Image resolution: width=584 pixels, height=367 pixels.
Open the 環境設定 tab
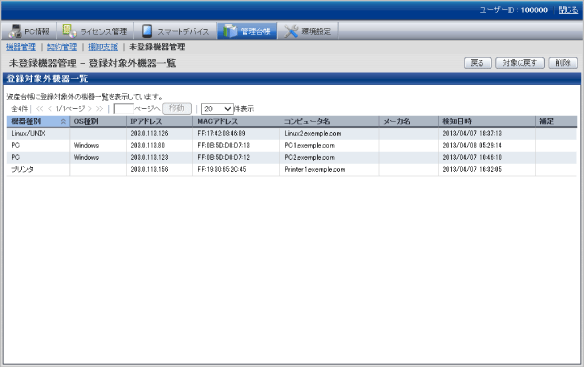(308, 31)
